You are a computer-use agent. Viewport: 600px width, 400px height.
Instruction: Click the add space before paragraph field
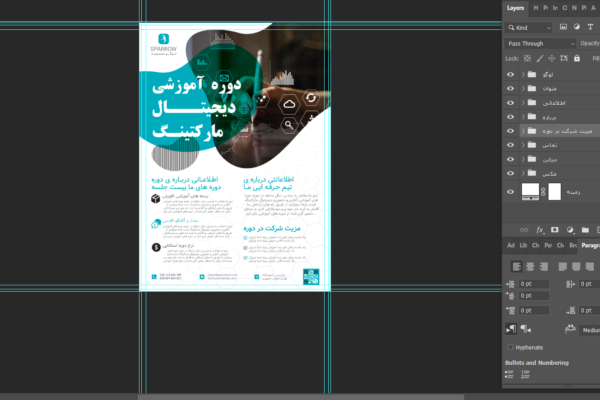pyautogui.click(x=534, y=310)
